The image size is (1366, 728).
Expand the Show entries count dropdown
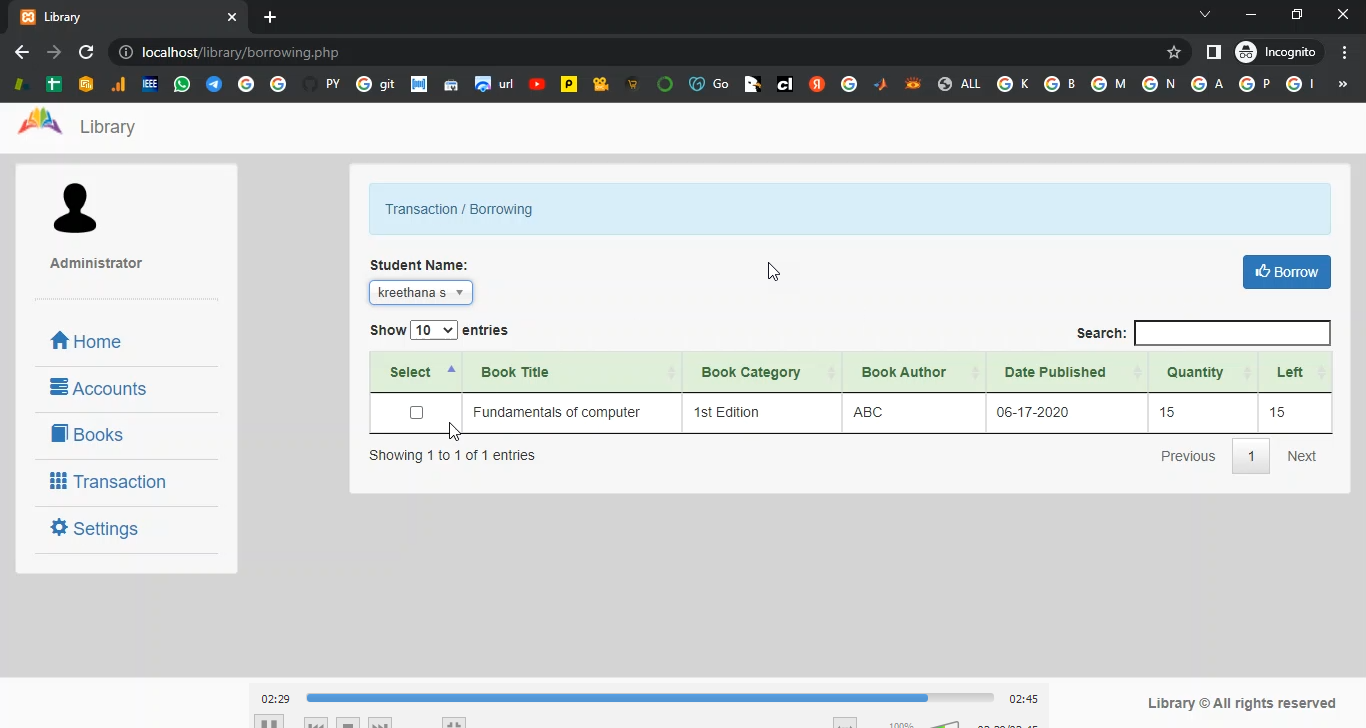tap(433, 330)
